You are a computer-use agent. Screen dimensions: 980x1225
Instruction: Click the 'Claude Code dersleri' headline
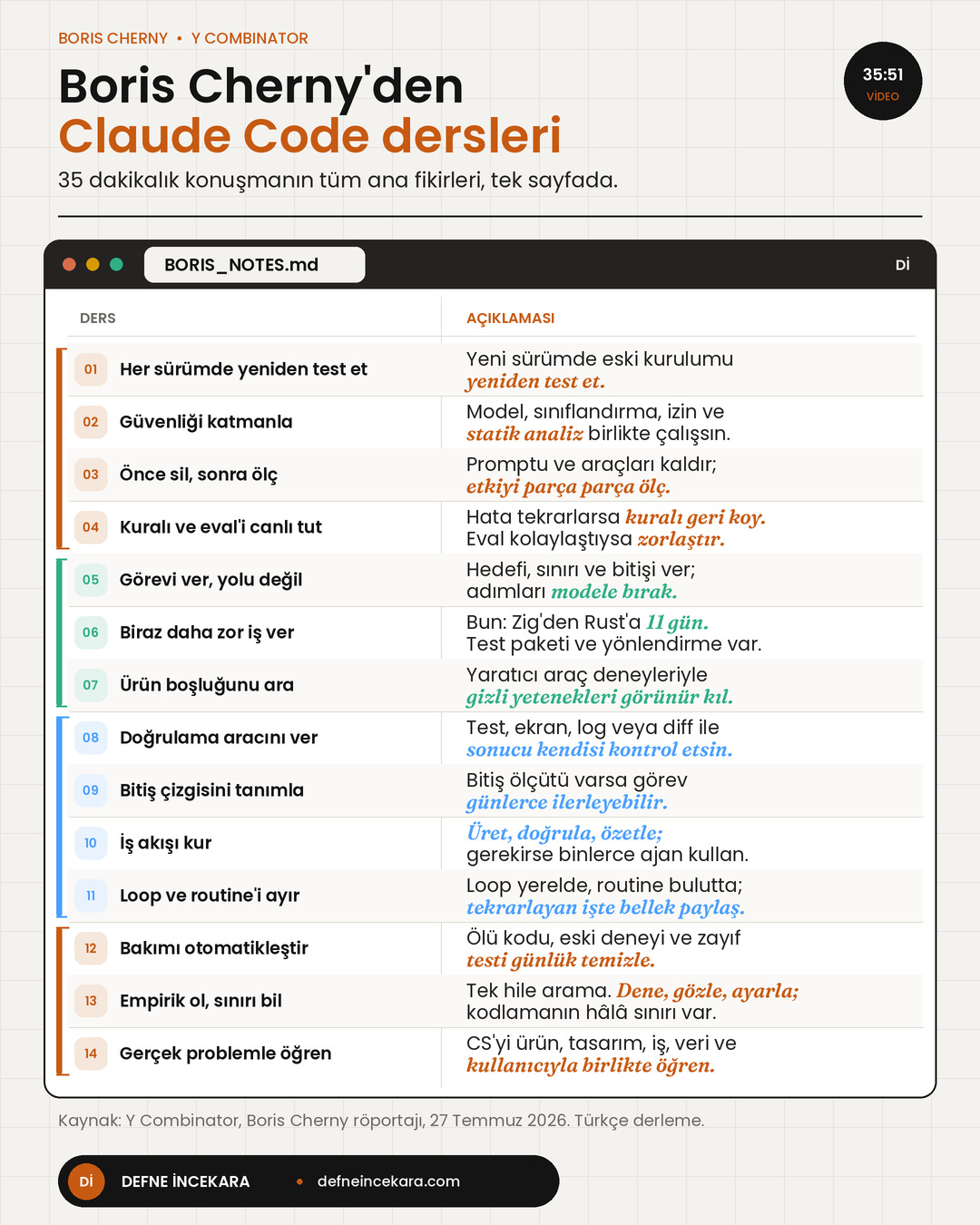[x=310, y=136]
